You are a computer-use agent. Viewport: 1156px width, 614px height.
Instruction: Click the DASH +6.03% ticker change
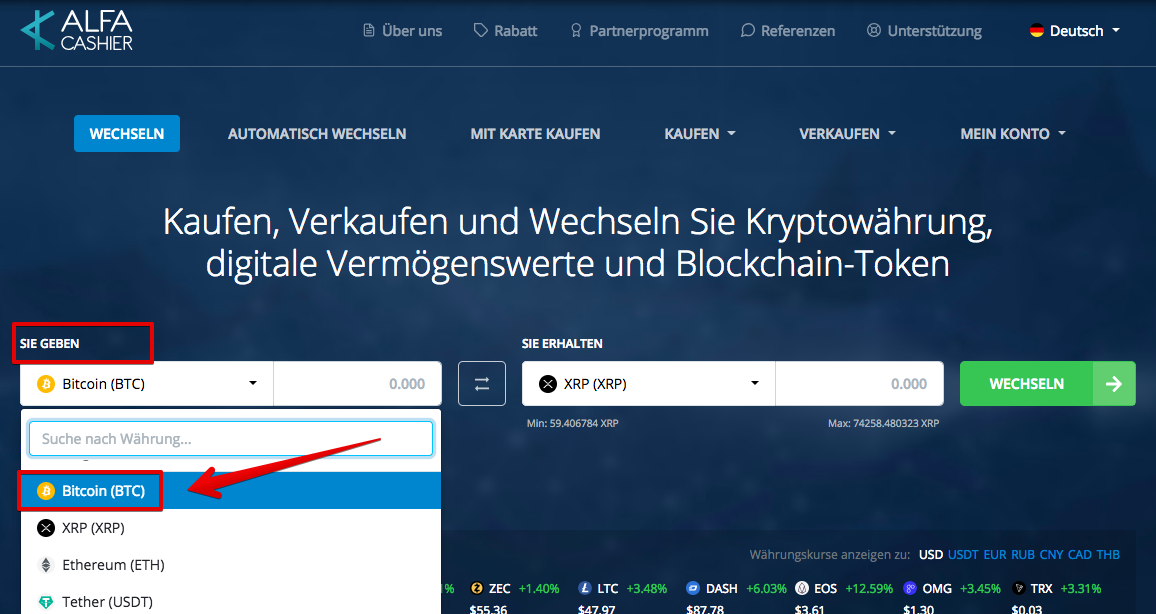(767, 588)
